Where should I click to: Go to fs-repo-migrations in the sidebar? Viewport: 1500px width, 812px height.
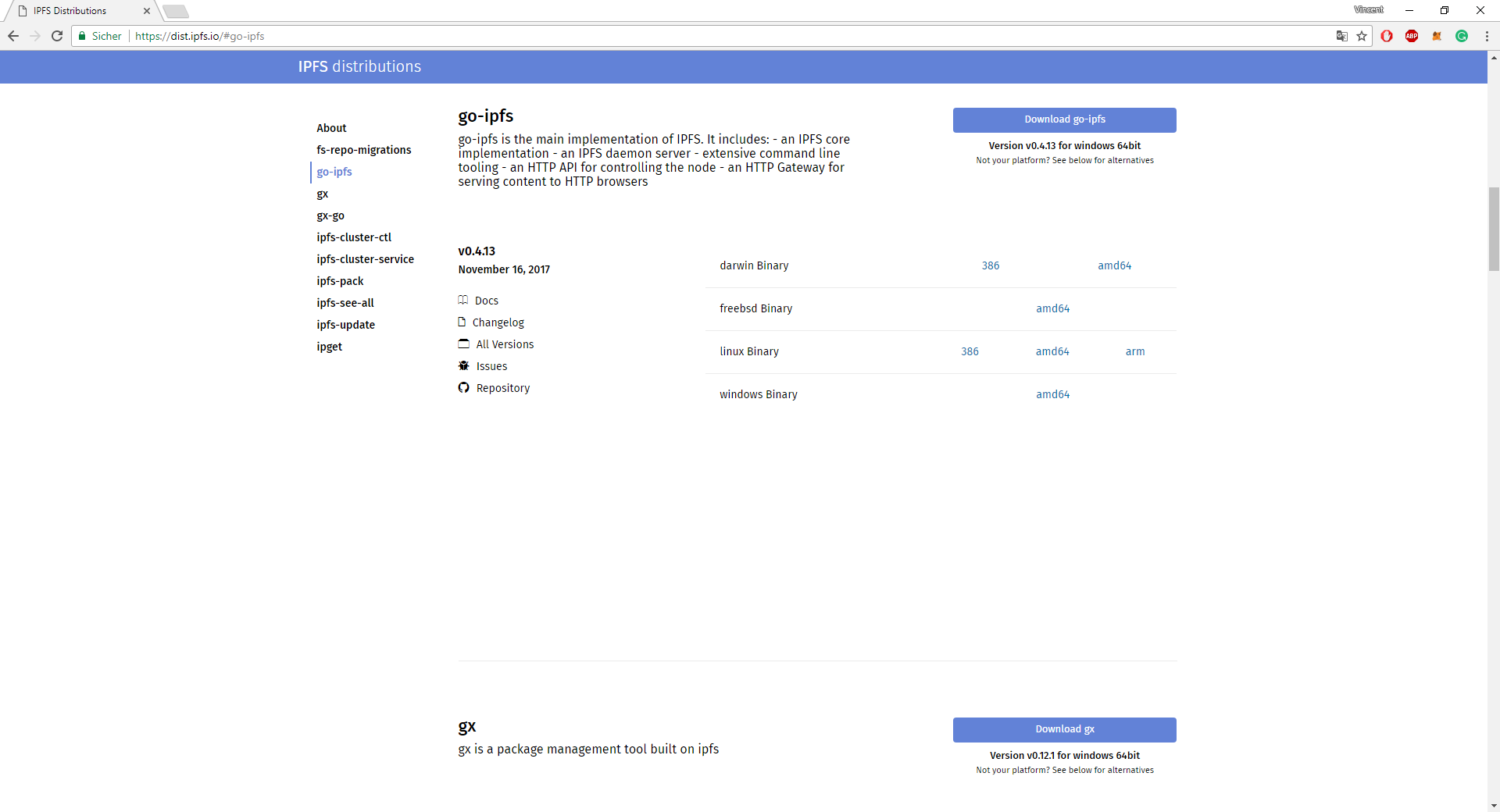[364, 150]
